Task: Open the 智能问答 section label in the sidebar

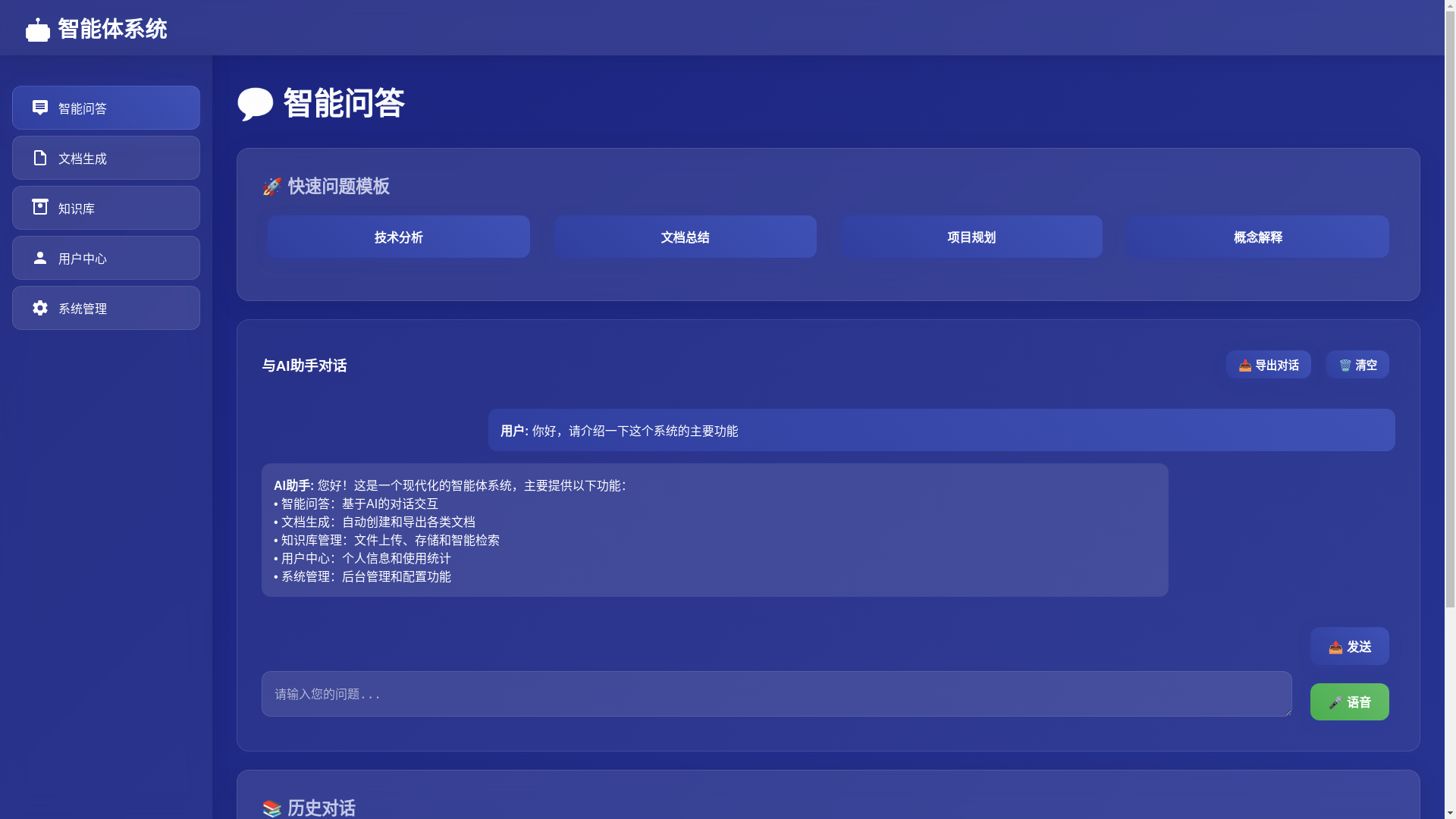Action: click(x=83, y=108)
